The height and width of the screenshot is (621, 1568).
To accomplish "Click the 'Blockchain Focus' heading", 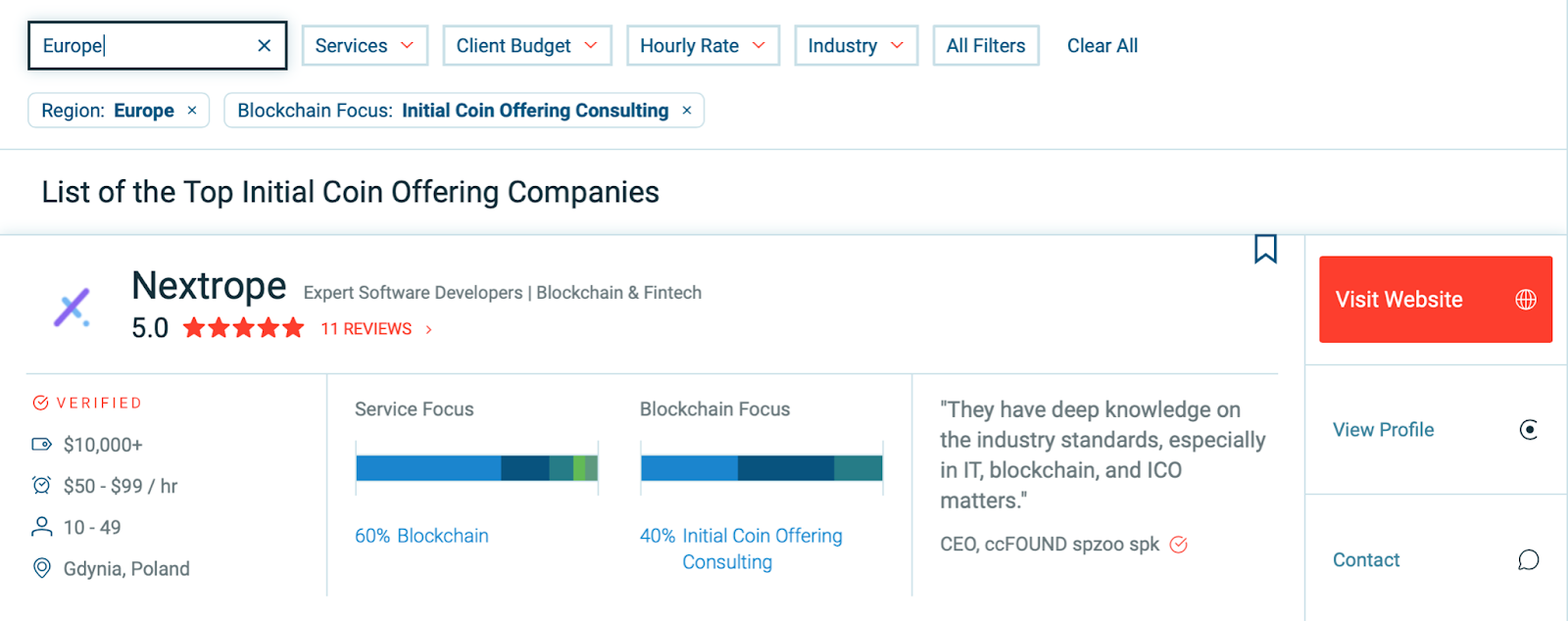I will (x=714, y=409).
